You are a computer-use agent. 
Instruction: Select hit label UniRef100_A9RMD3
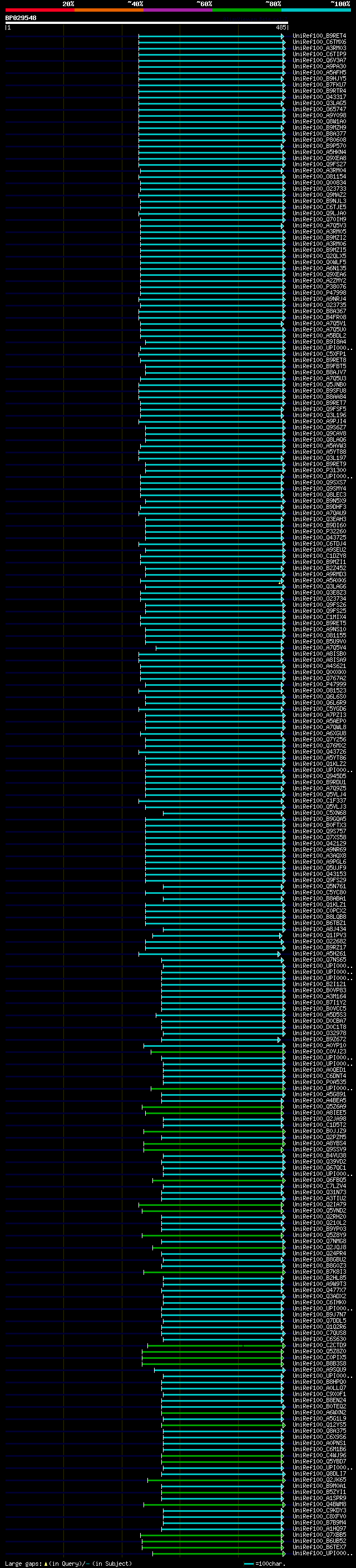pos(319,574)
